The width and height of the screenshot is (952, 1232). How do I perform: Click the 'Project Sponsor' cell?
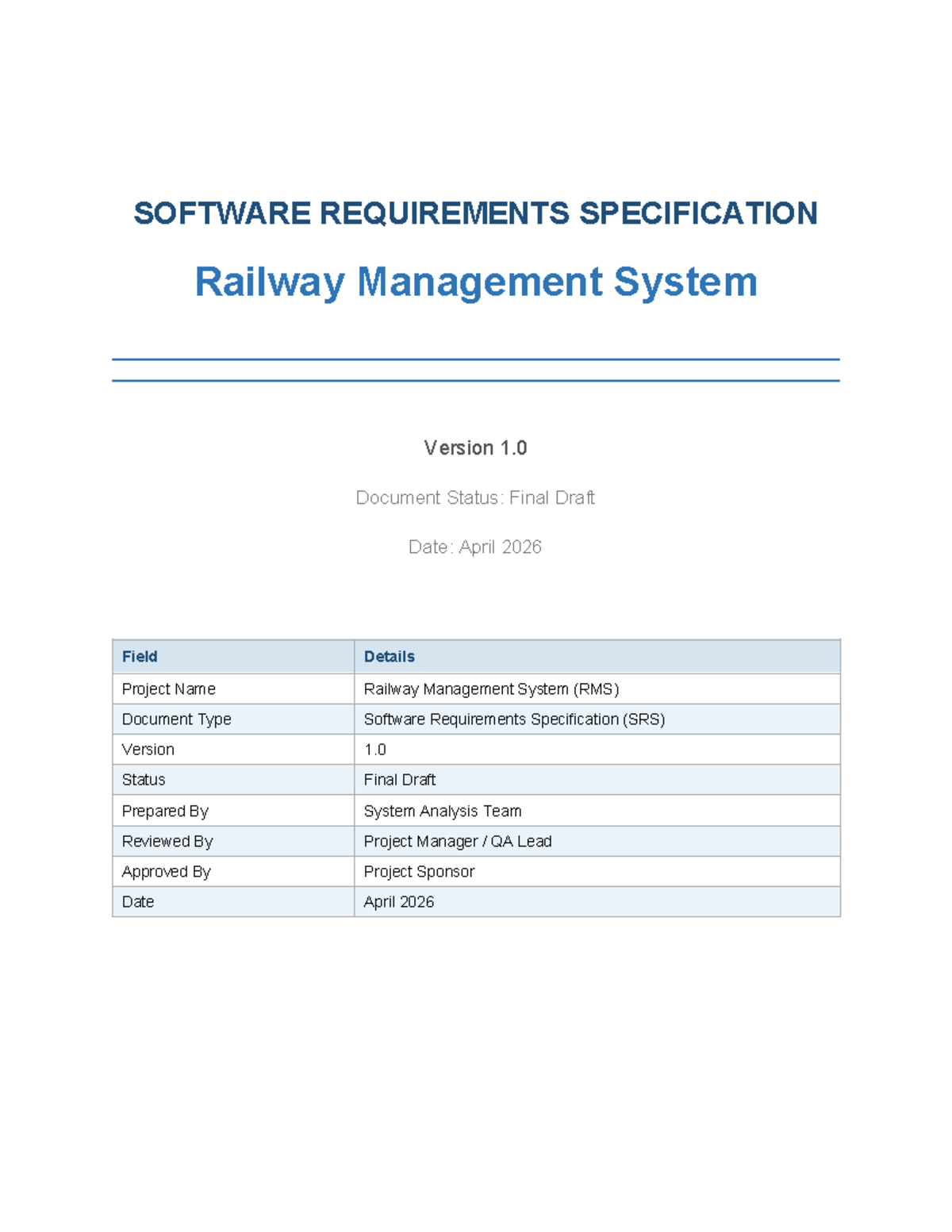[597, 871]
